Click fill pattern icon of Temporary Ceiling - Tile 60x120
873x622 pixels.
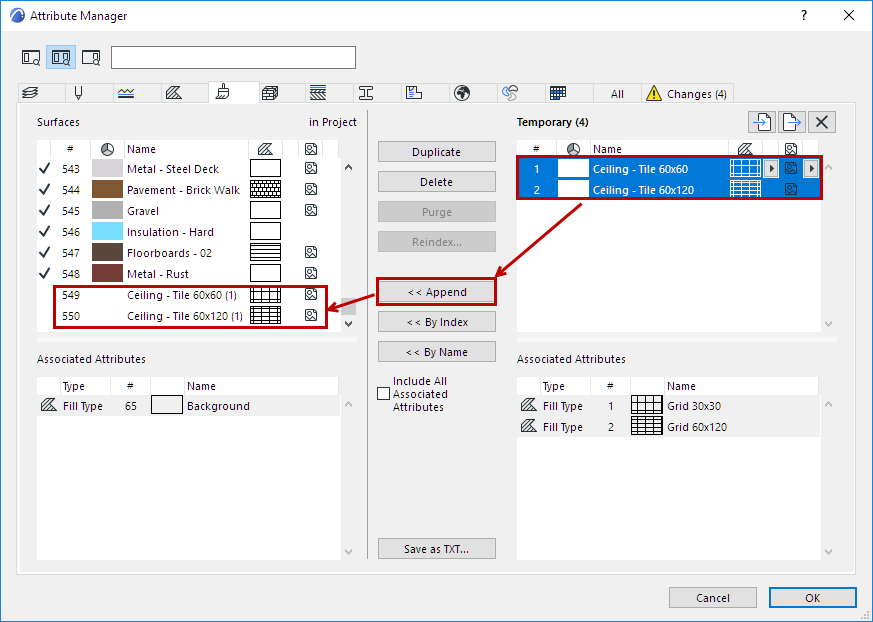pos(745,190)
